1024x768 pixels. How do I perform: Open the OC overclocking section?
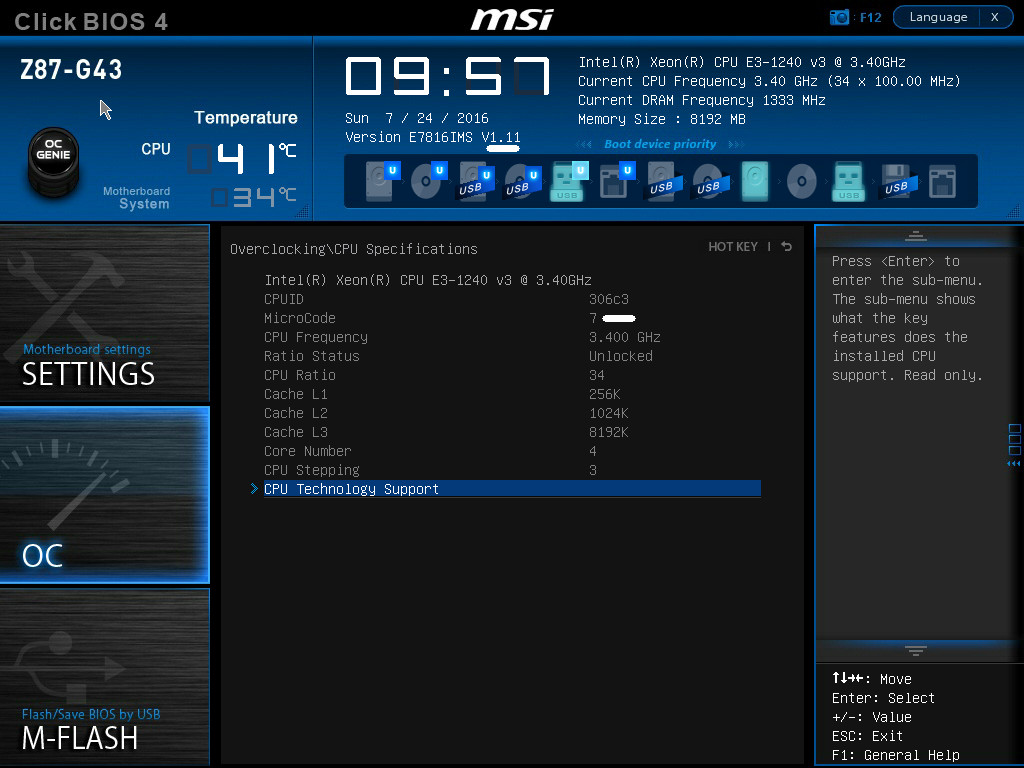point(104,494)
